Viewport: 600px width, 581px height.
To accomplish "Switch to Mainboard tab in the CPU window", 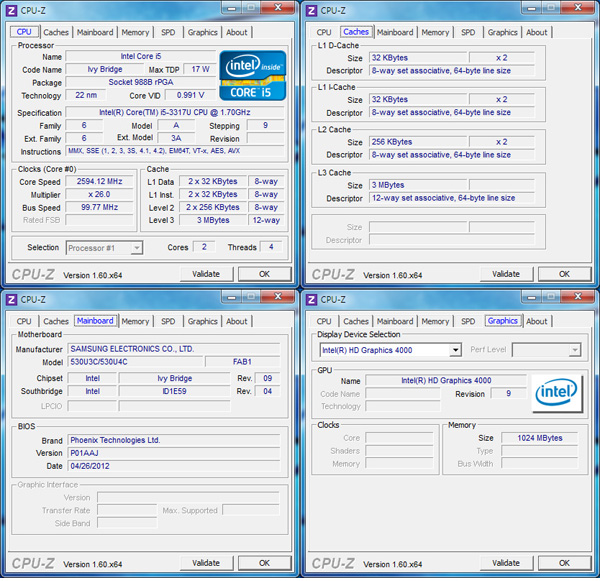I will tap(95, 32).
